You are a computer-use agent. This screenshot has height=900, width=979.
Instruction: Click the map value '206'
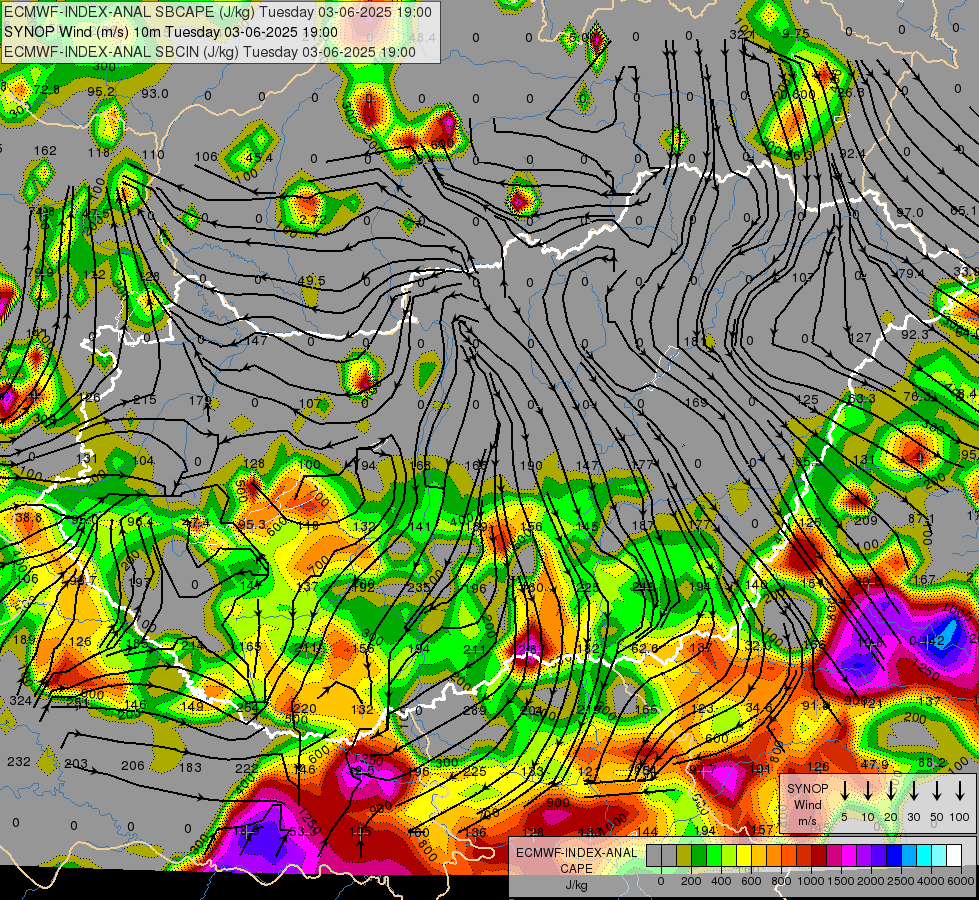[x=132, y=766]
